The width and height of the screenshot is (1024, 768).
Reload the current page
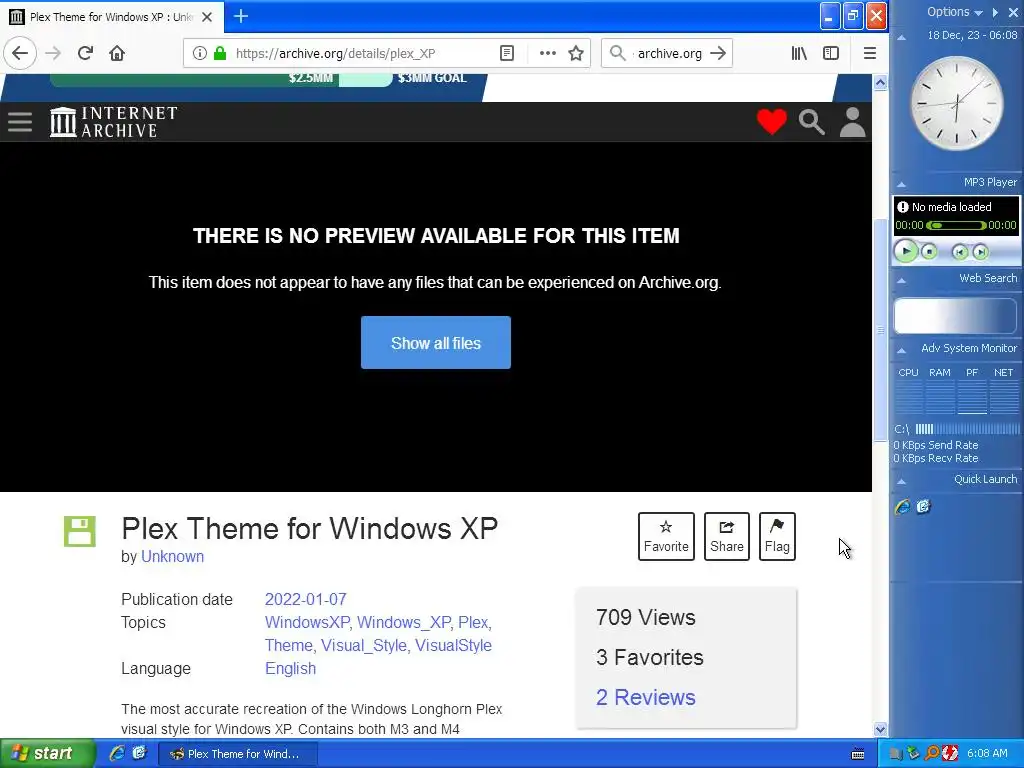(x=85, y=53)
